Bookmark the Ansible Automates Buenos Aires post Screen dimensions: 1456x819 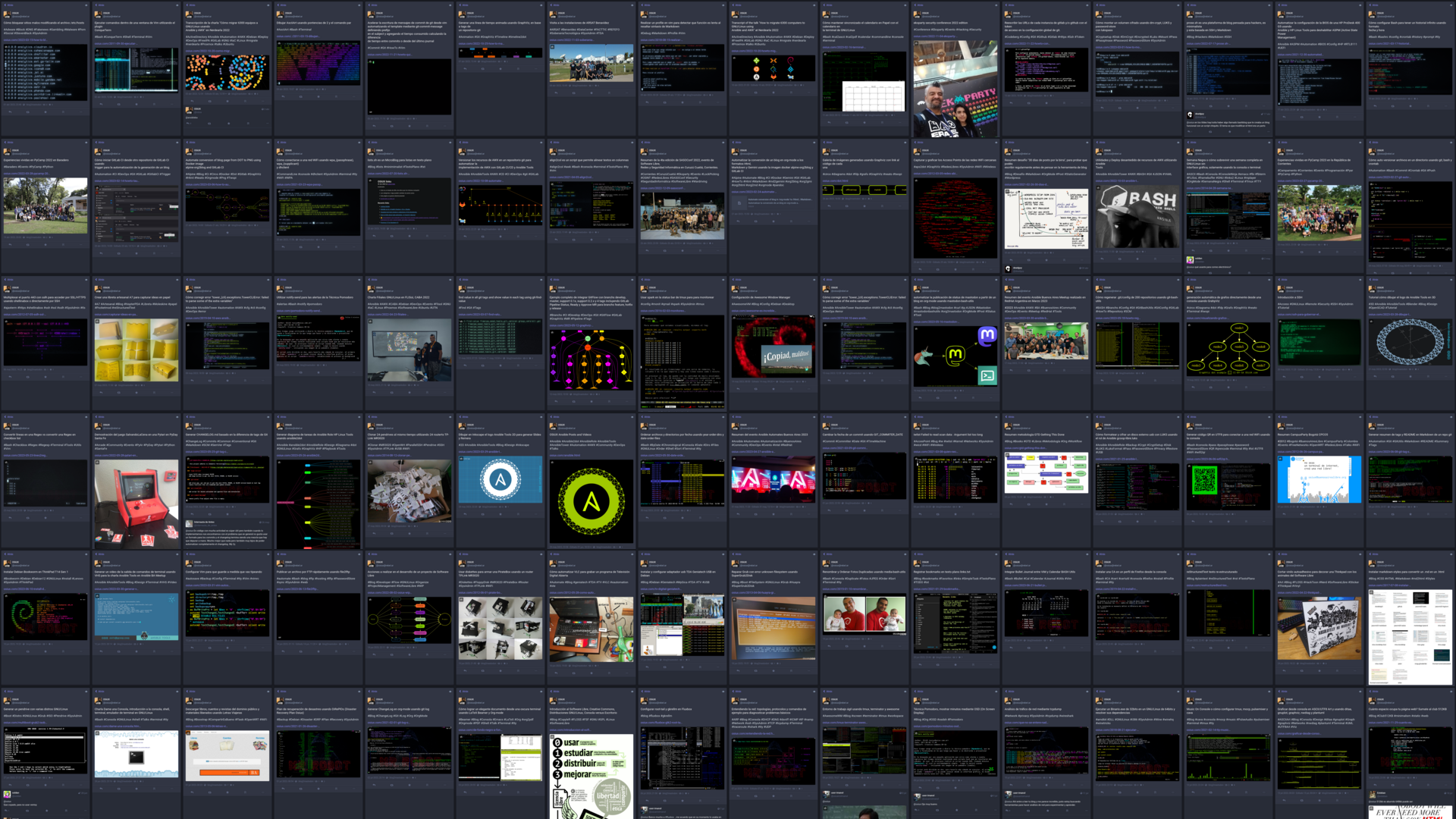pyautogui.click(x=791, y=514)
